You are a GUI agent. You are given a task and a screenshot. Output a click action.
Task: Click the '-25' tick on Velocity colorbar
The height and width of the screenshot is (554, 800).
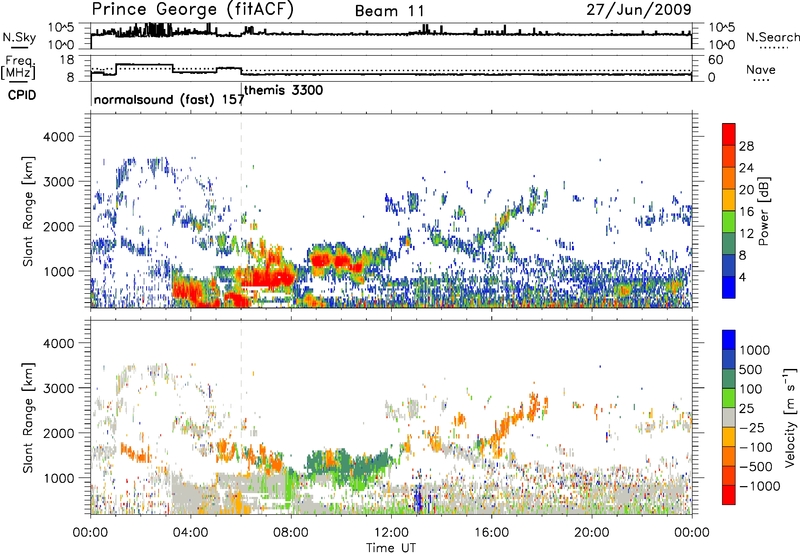(752, 427)
